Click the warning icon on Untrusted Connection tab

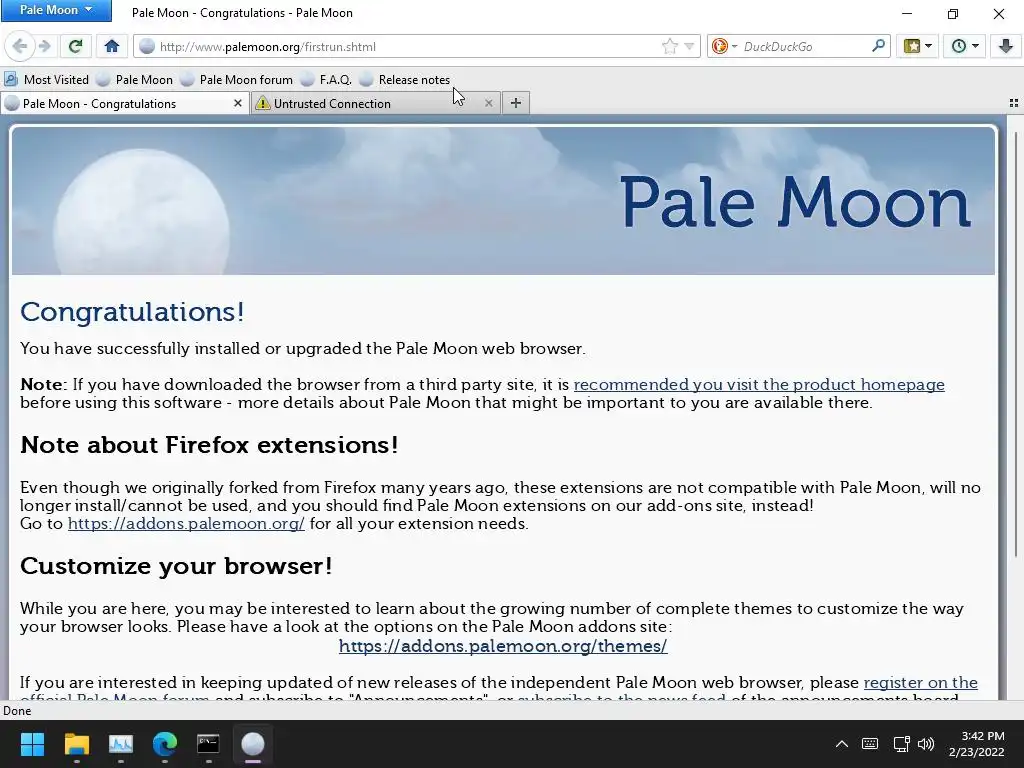[263, 103]
